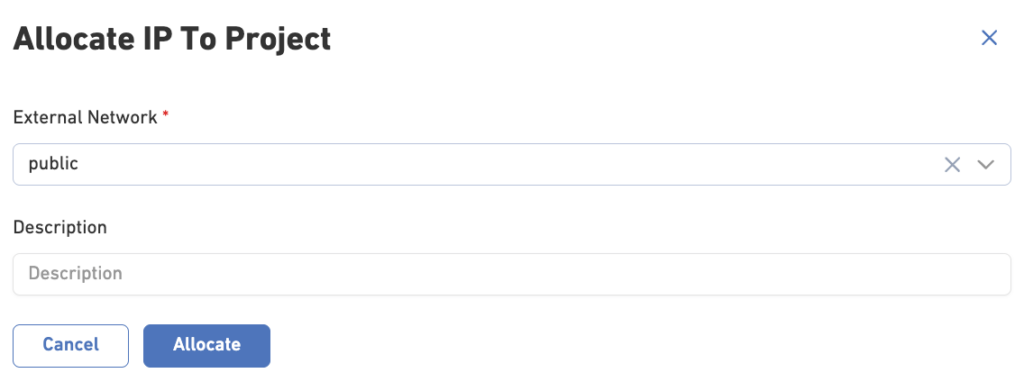Remove public selection via X icon
Screen dimensions: 1024x382
(952, 165)
